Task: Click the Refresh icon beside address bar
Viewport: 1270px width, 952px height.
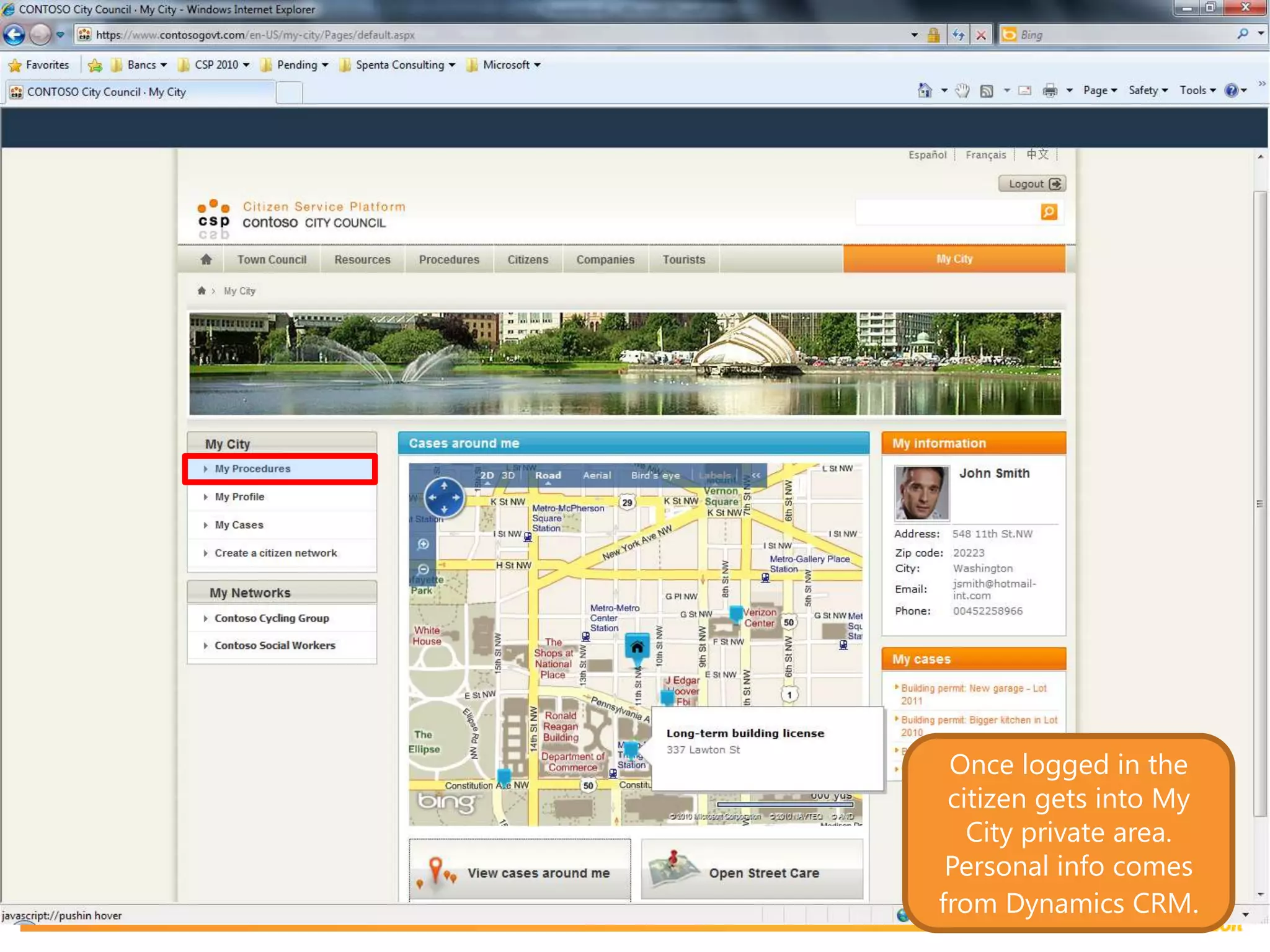Action: click(x=959, y=35)
